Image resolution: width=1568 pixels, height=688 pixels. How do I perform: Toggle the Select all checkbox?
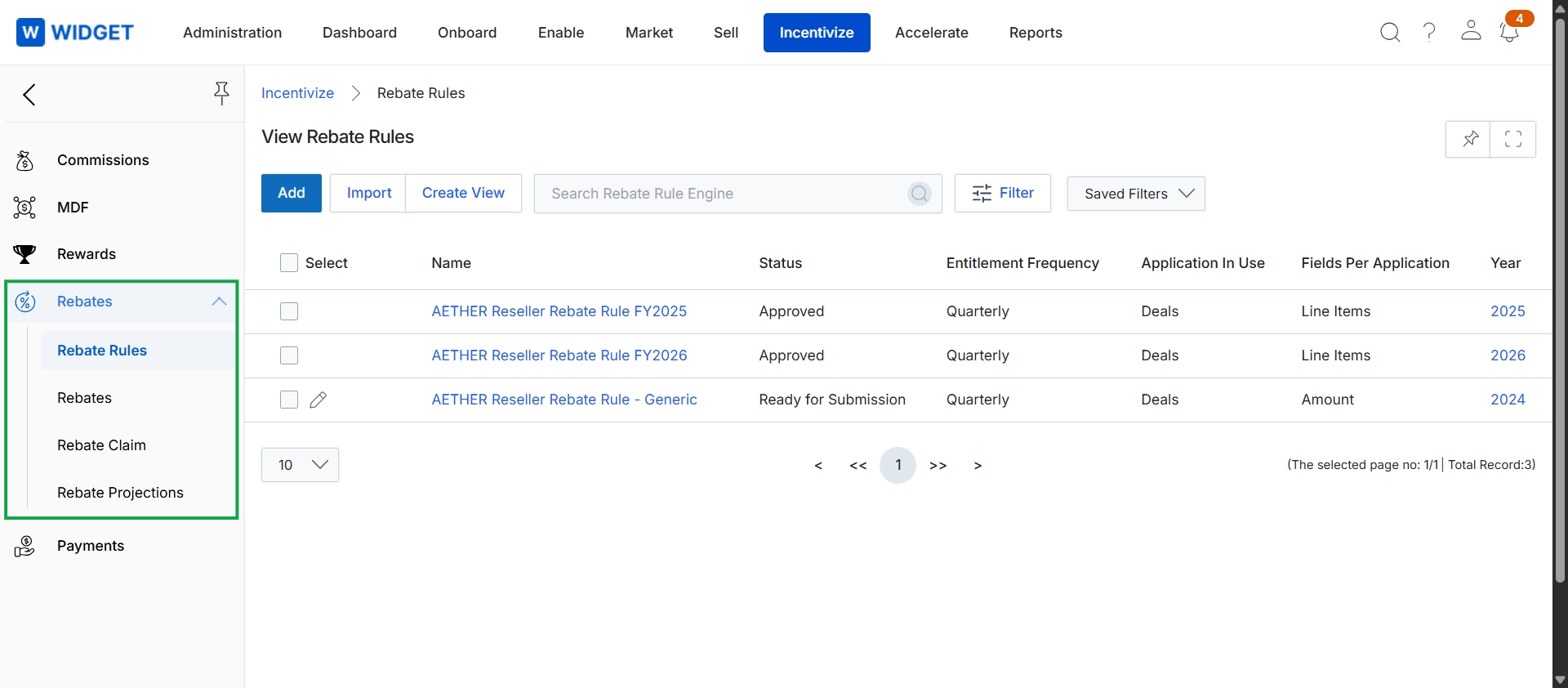point(289,263)
